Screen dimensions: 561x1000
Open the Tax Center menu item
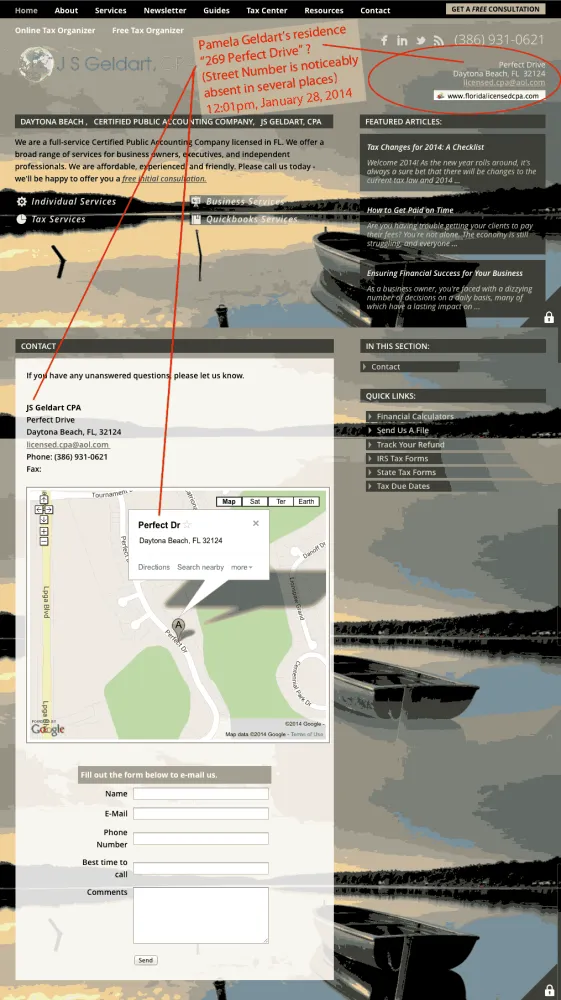point(266,10)
